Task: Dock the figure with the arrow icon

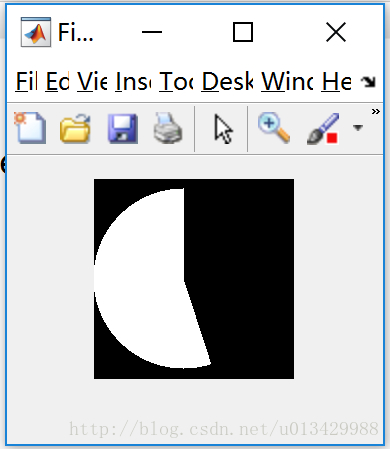Action: (x=368, y=82)
